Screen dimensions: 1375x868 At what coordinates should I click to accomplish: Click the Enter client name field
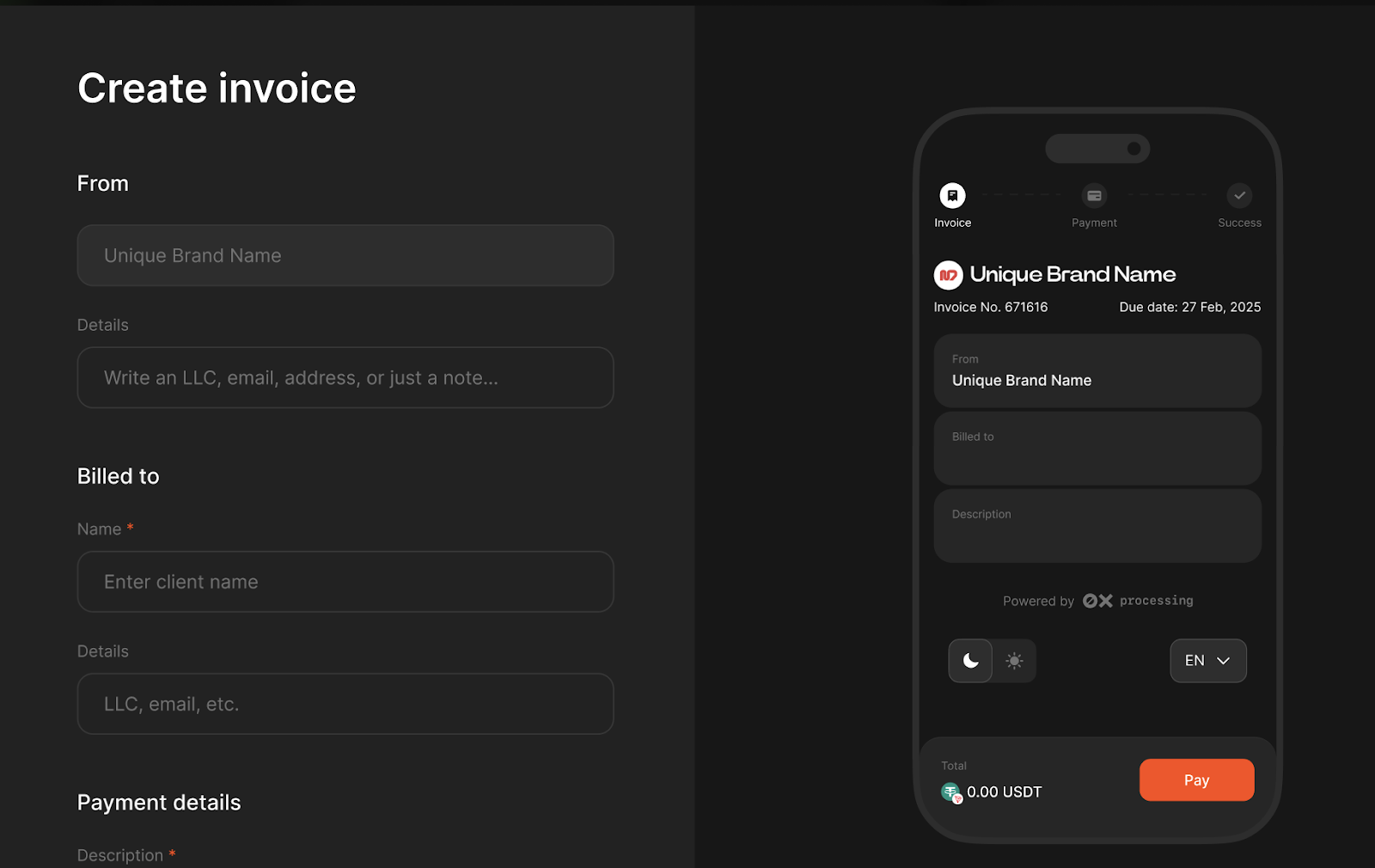point(345,582)
